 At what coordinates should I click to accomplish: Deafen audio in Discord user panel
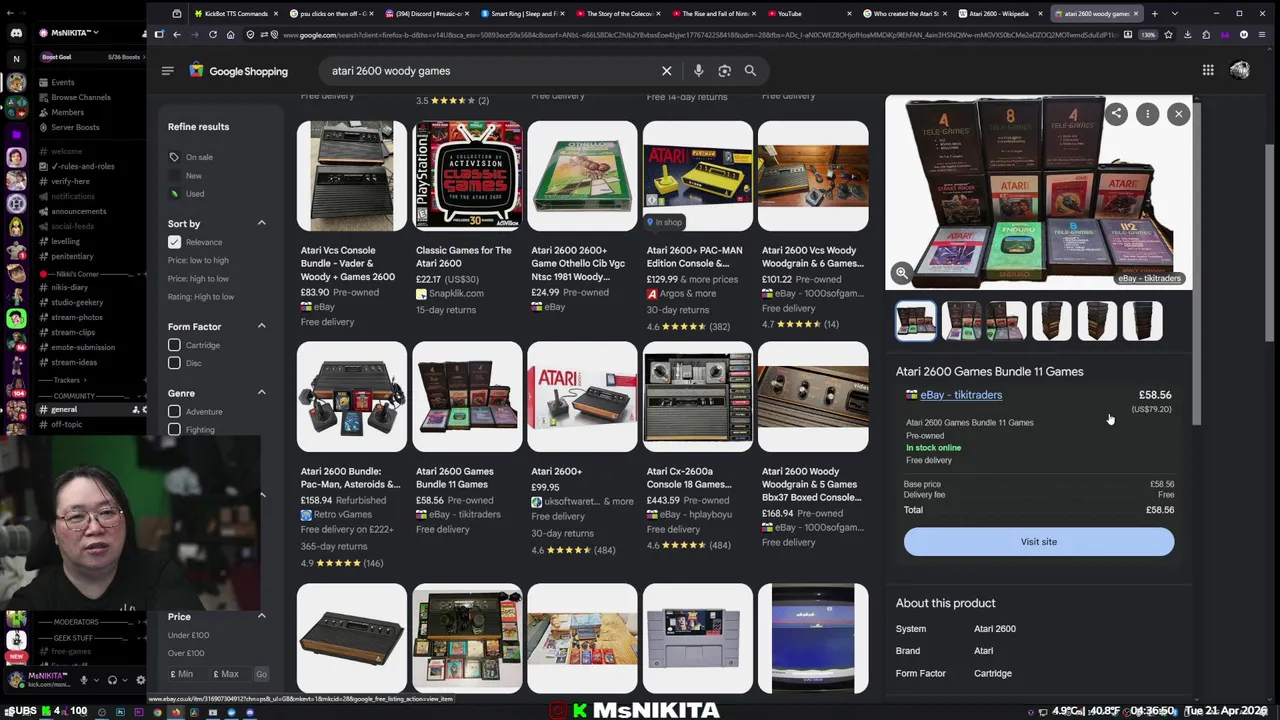tap(112, 680)
